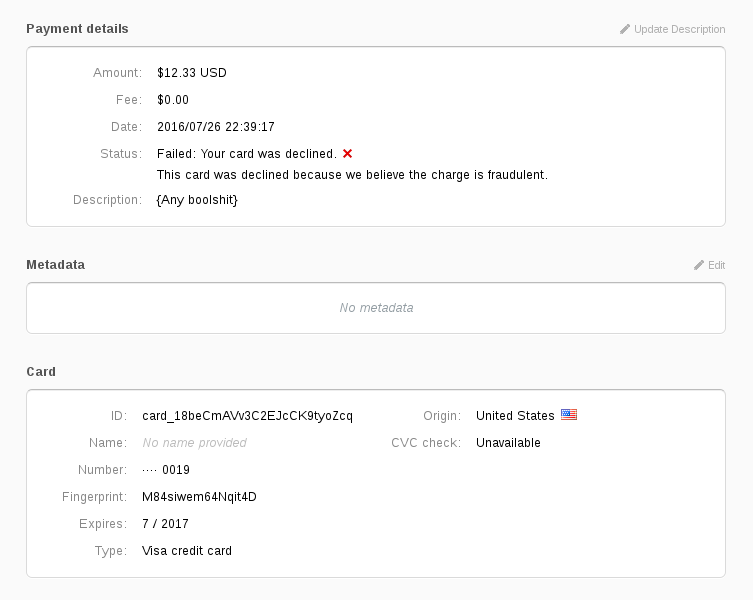Click 'No name provided' in the Card section
This screenshot has height=600, width=753.
194,443
